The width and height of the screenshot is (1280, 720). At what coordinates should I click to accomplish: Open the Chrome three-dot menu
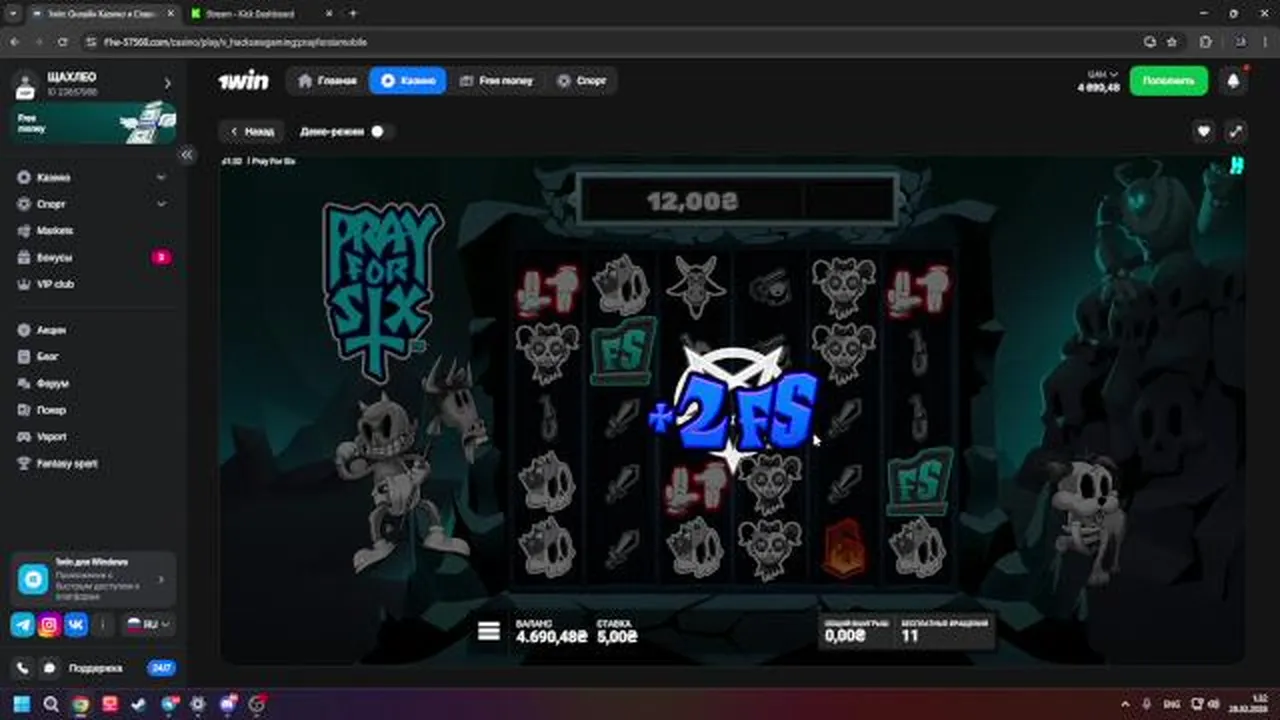pyautogui.click(x=1263, y=42)
